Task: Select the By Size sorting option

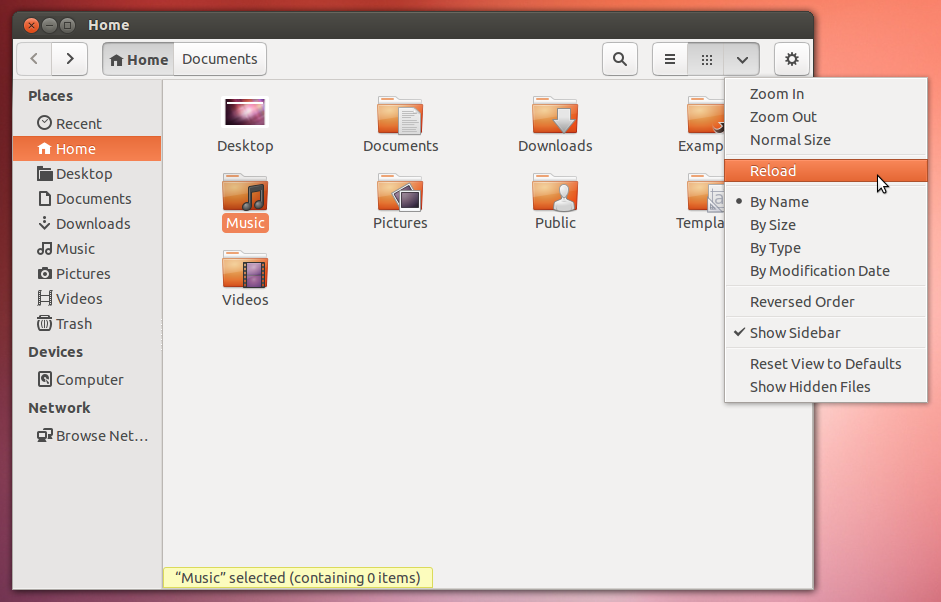Action: [771, 224]
